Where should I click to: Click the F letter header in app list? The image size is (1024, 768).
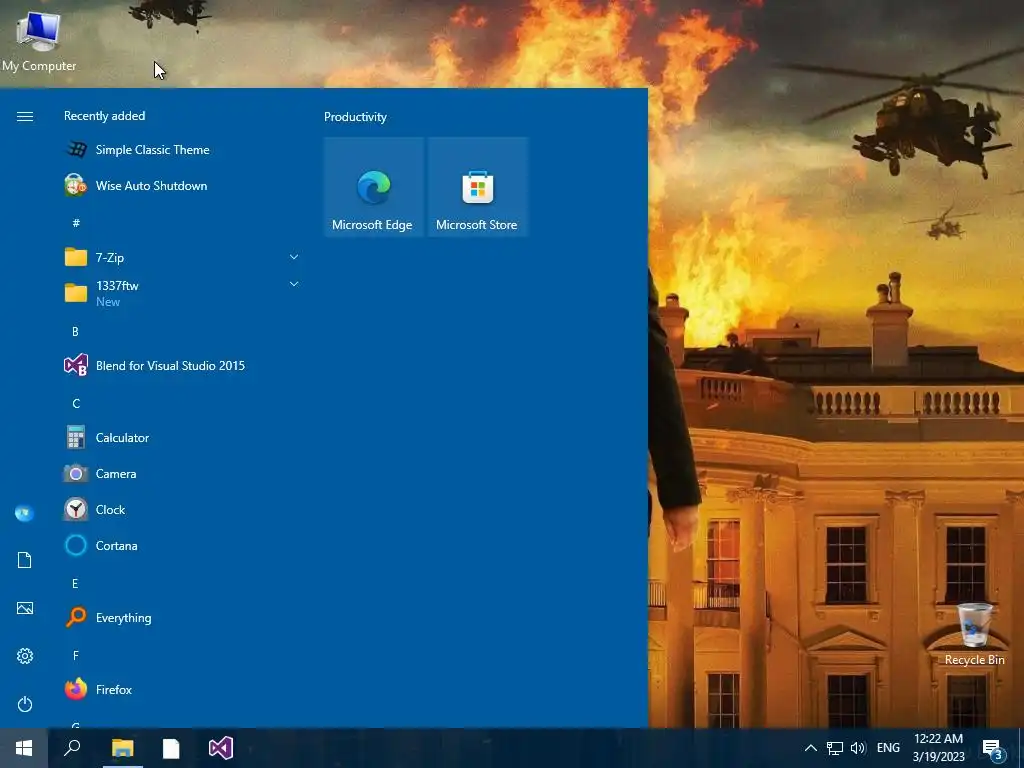(75, 655)
